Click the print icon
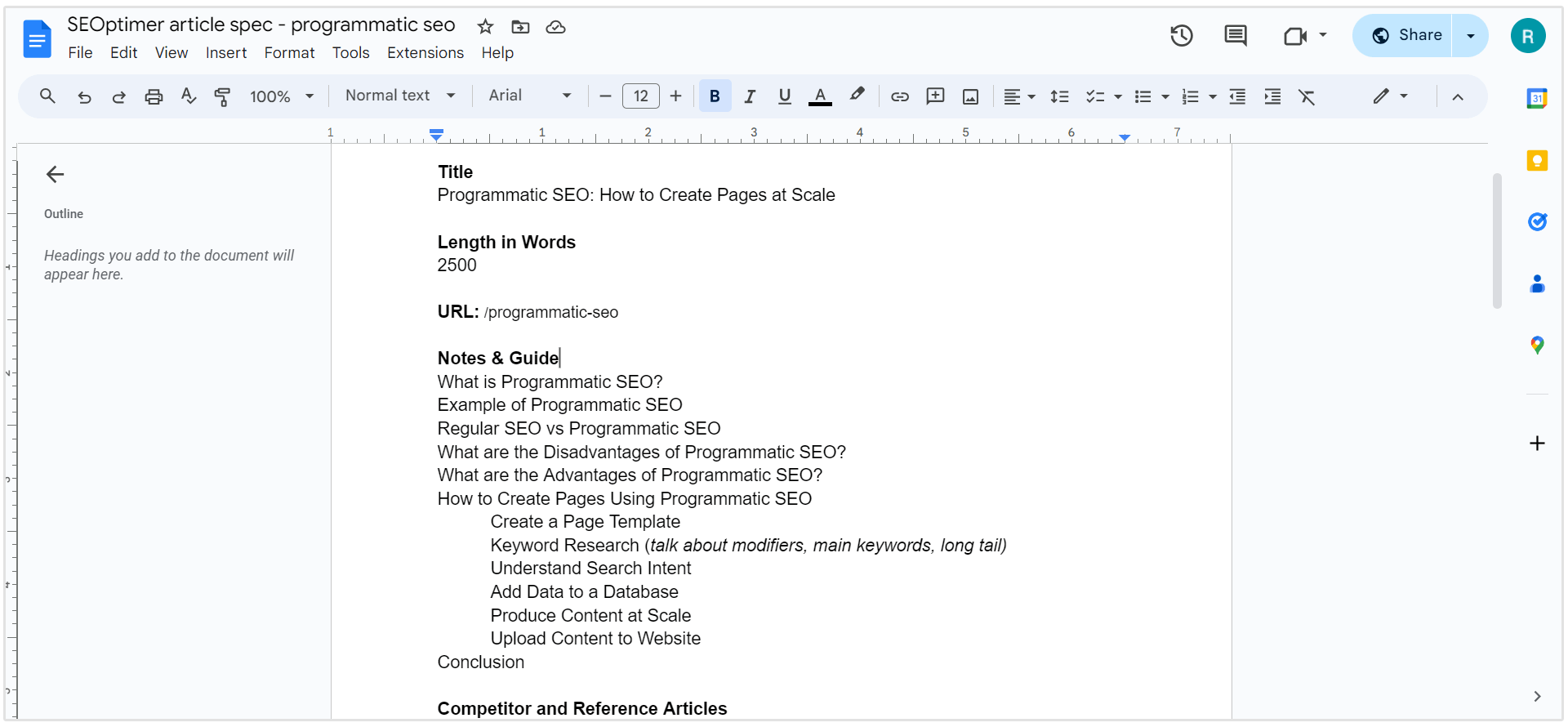This screenshot has height=727, width=1568. tap(154, 97)
